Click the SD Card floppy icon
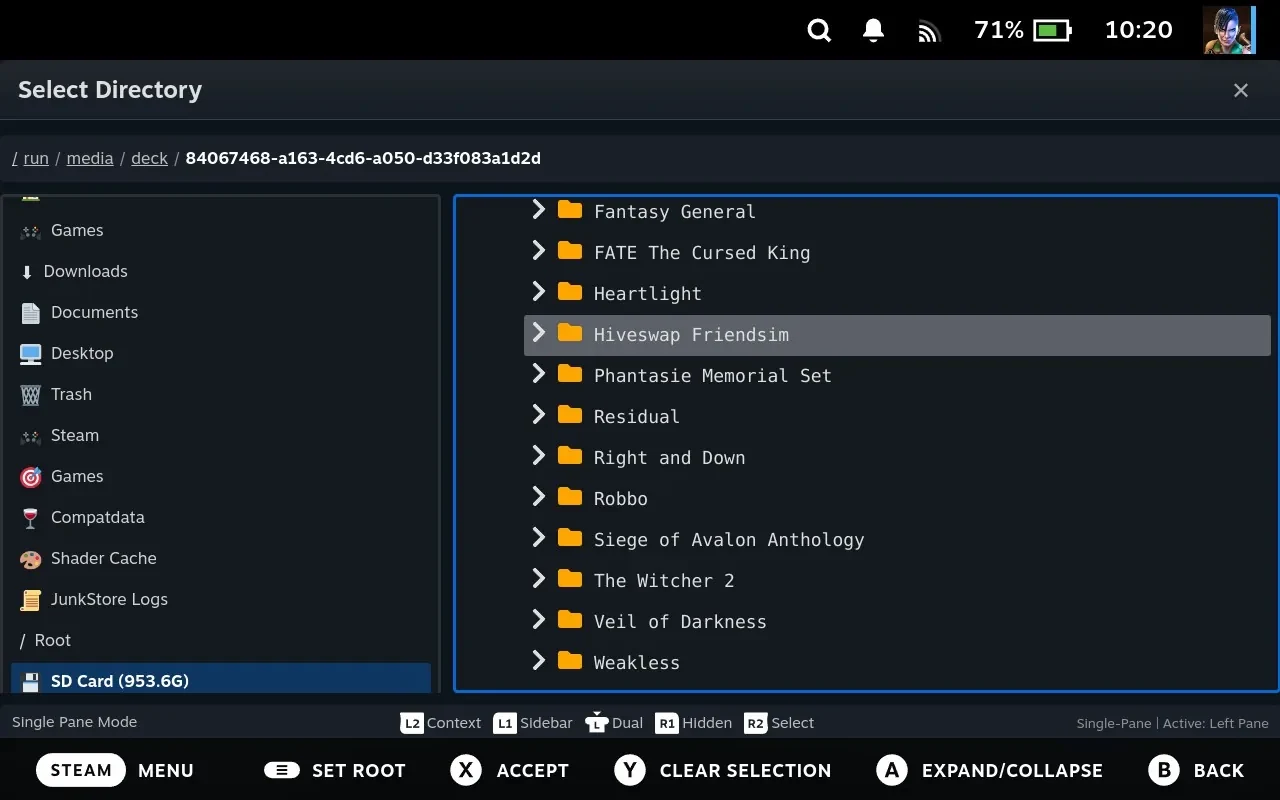This screenshot has height=800, width=1280. [x=31, y=682]
